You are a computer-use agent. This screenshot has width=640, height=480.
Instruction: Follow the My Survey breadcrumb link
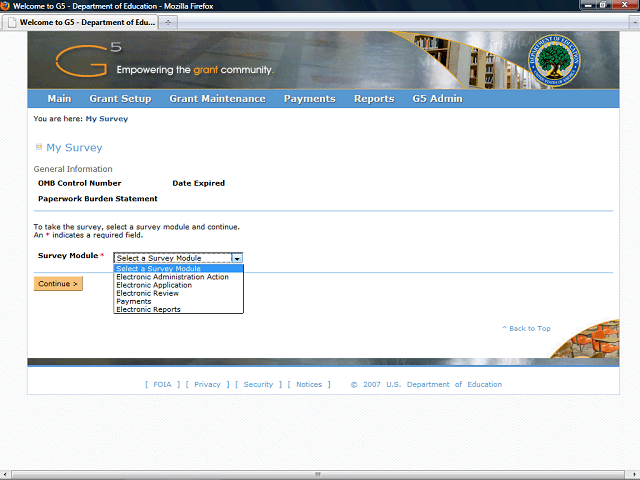tap(107, 119)
